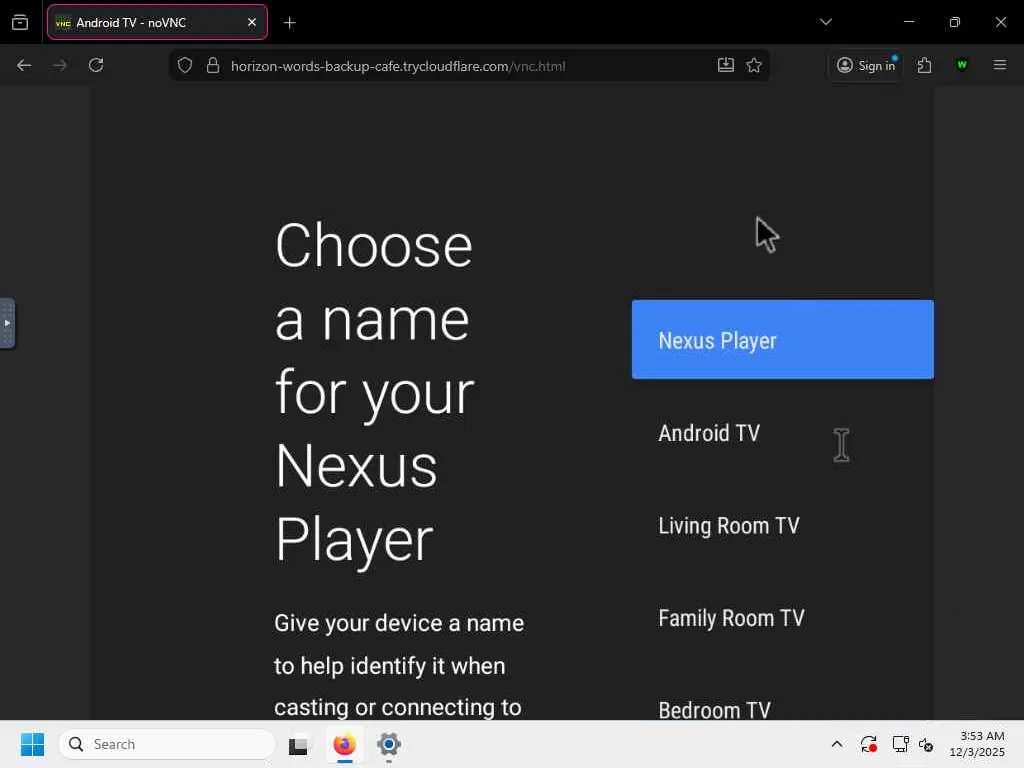Install site as app icon
The image size is (1024, 768).
click(x=726, y=65)
